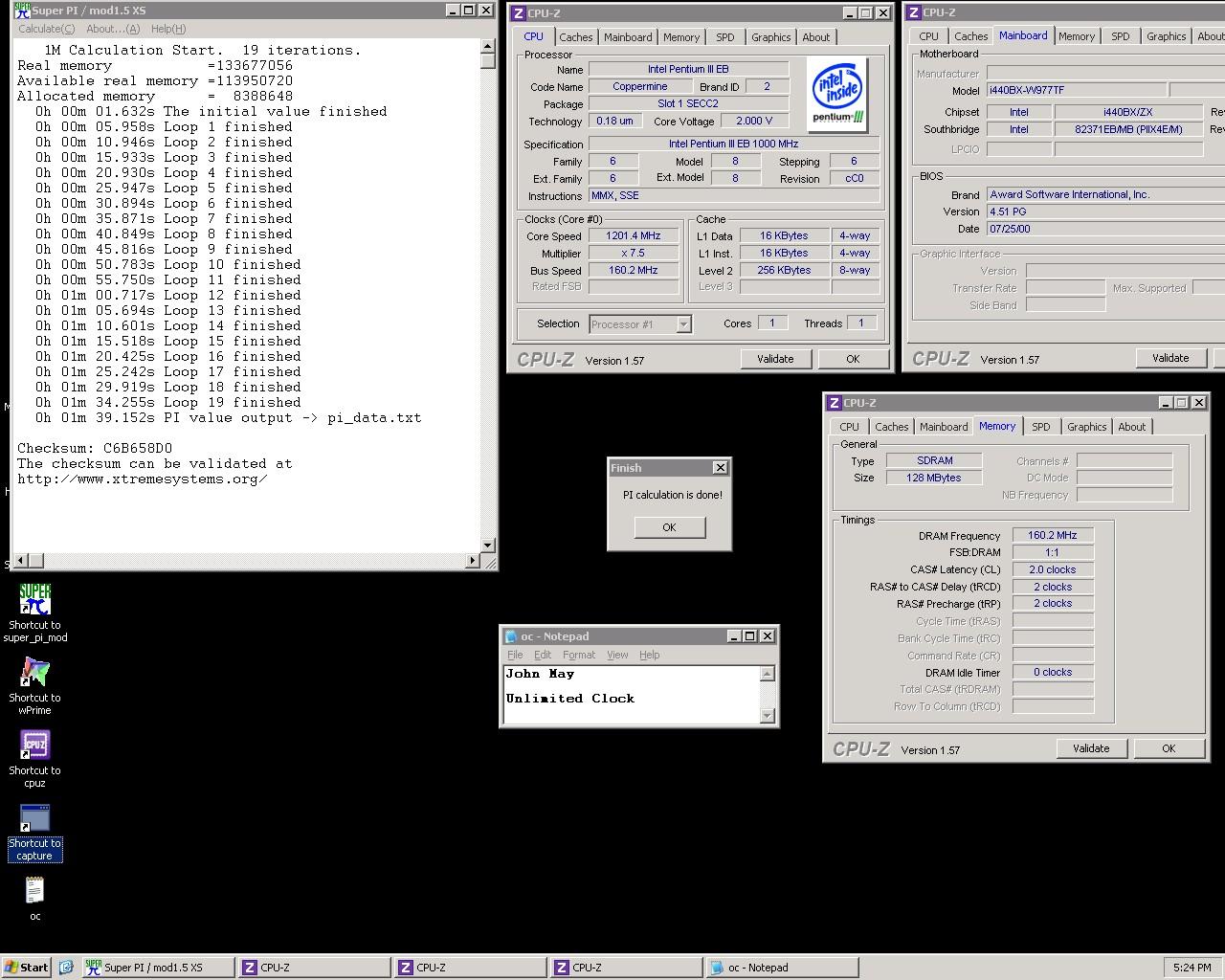Switch to SPD tab in CPU-Z CPU window
The height and width of the screenshot is (980, 1225).
coord(725,37)
